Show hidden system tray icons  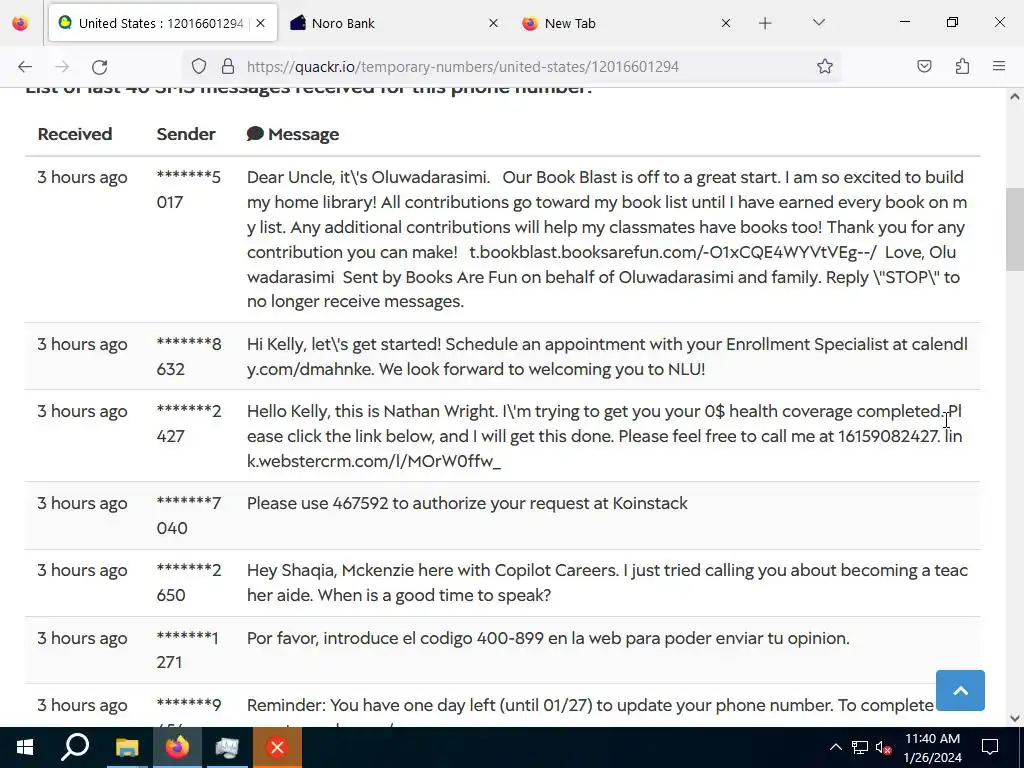835,747
